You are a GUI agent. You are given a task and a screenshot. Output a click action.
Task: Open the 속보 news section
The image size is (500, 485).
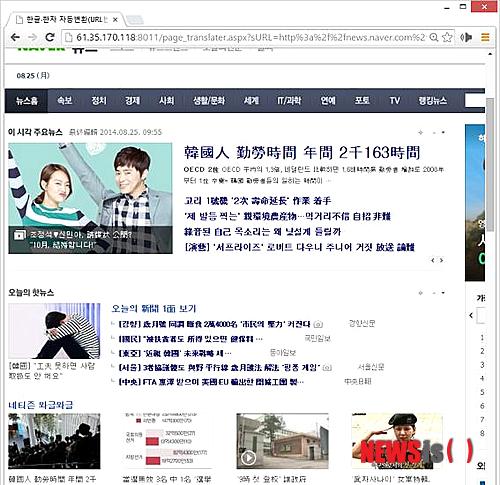click(x=65, y=101)
